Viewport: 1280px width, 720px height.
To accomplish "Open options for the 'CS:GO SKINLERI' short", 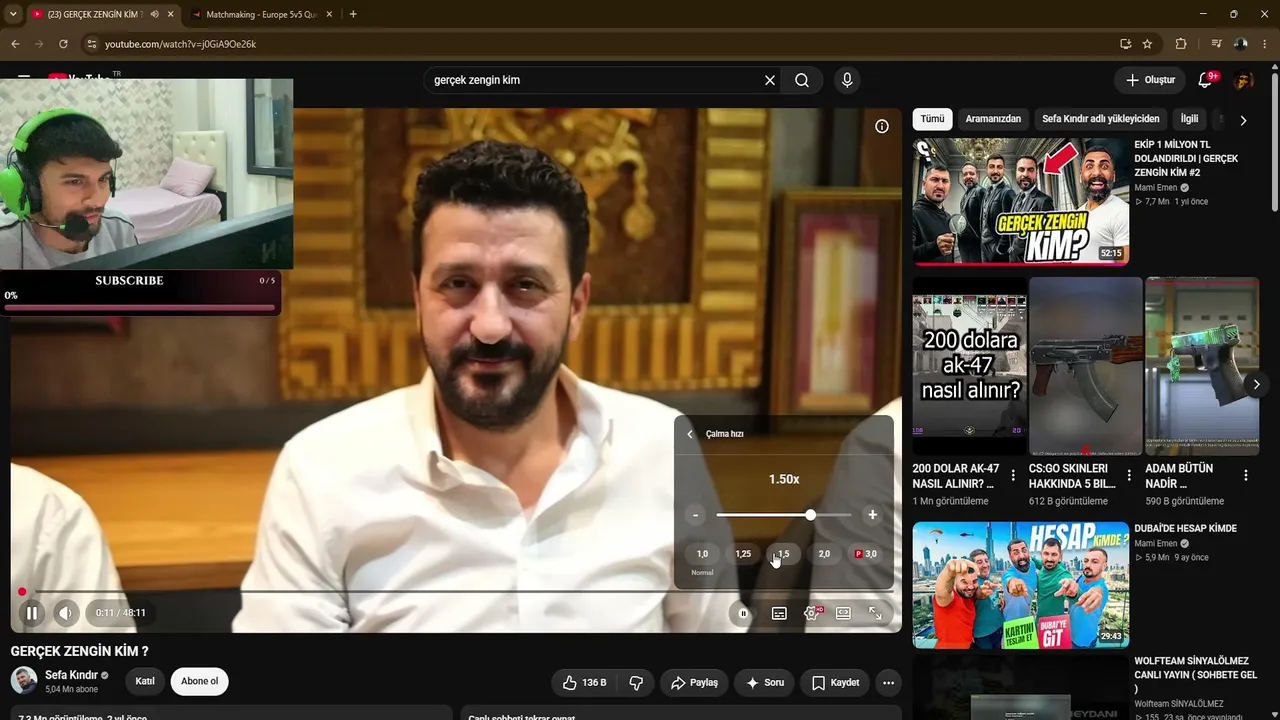I will pos(1129,475).
